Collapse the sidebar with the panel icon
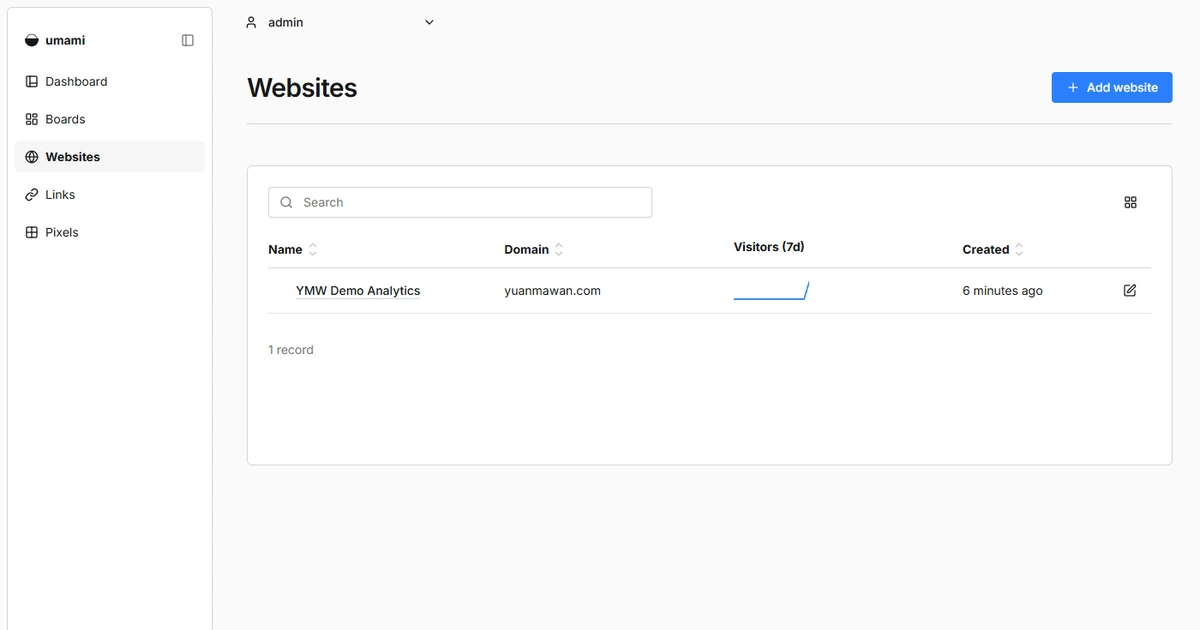 (x=188, y=41)
